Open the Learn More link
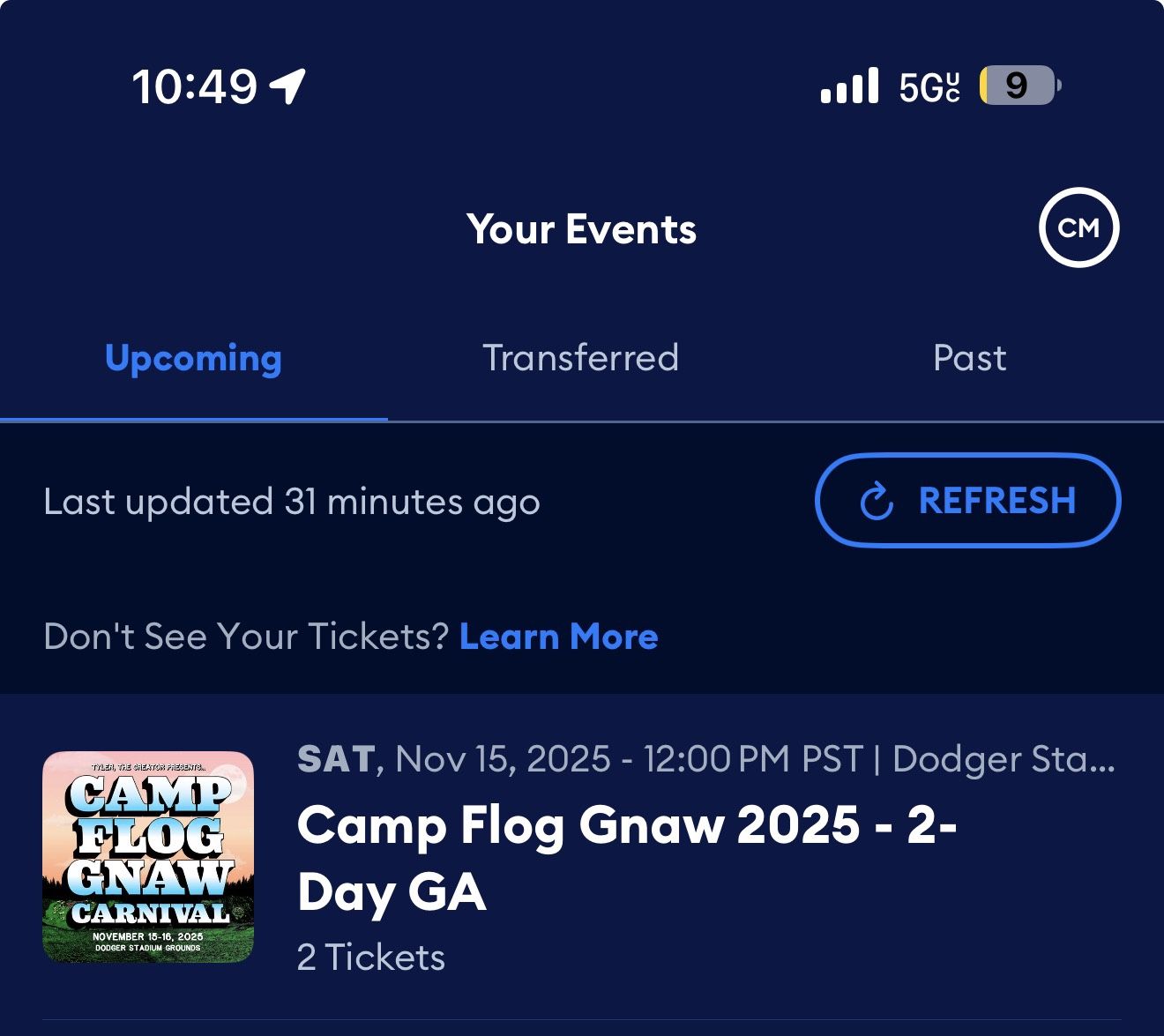Image resolution: width=1164 pixels, height=1036 pixels. tap(557, 637)
